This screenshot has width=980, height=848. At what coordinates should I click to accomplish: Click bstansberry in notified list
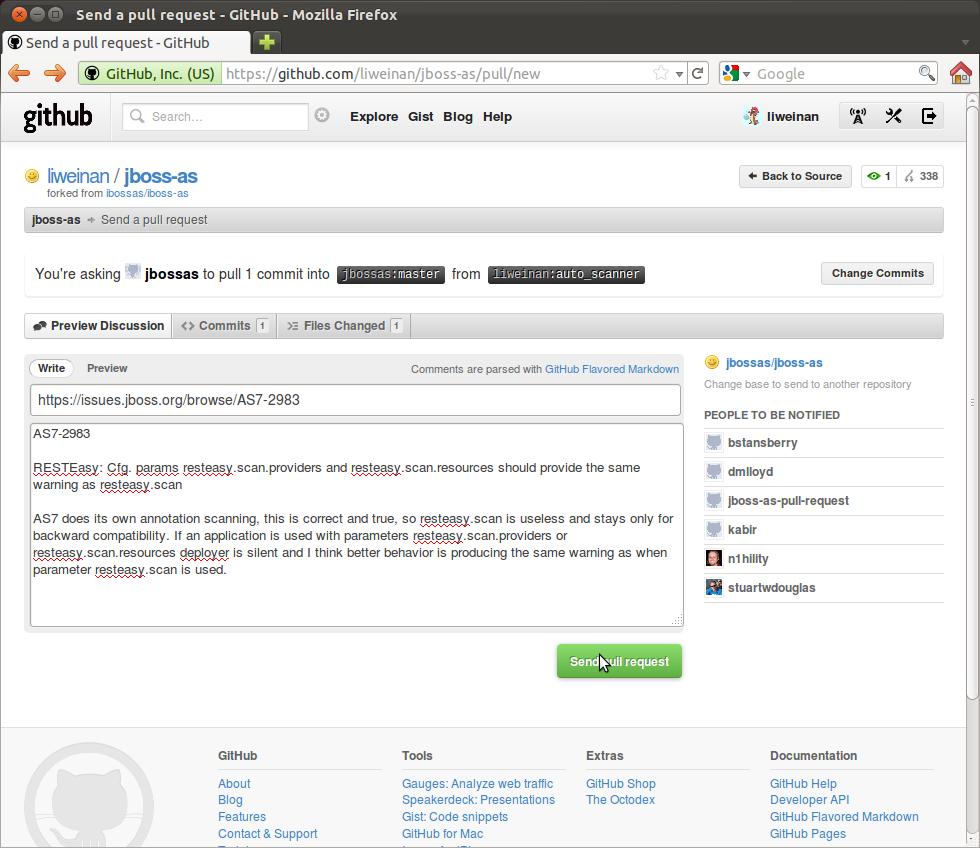tap(762, 442)
